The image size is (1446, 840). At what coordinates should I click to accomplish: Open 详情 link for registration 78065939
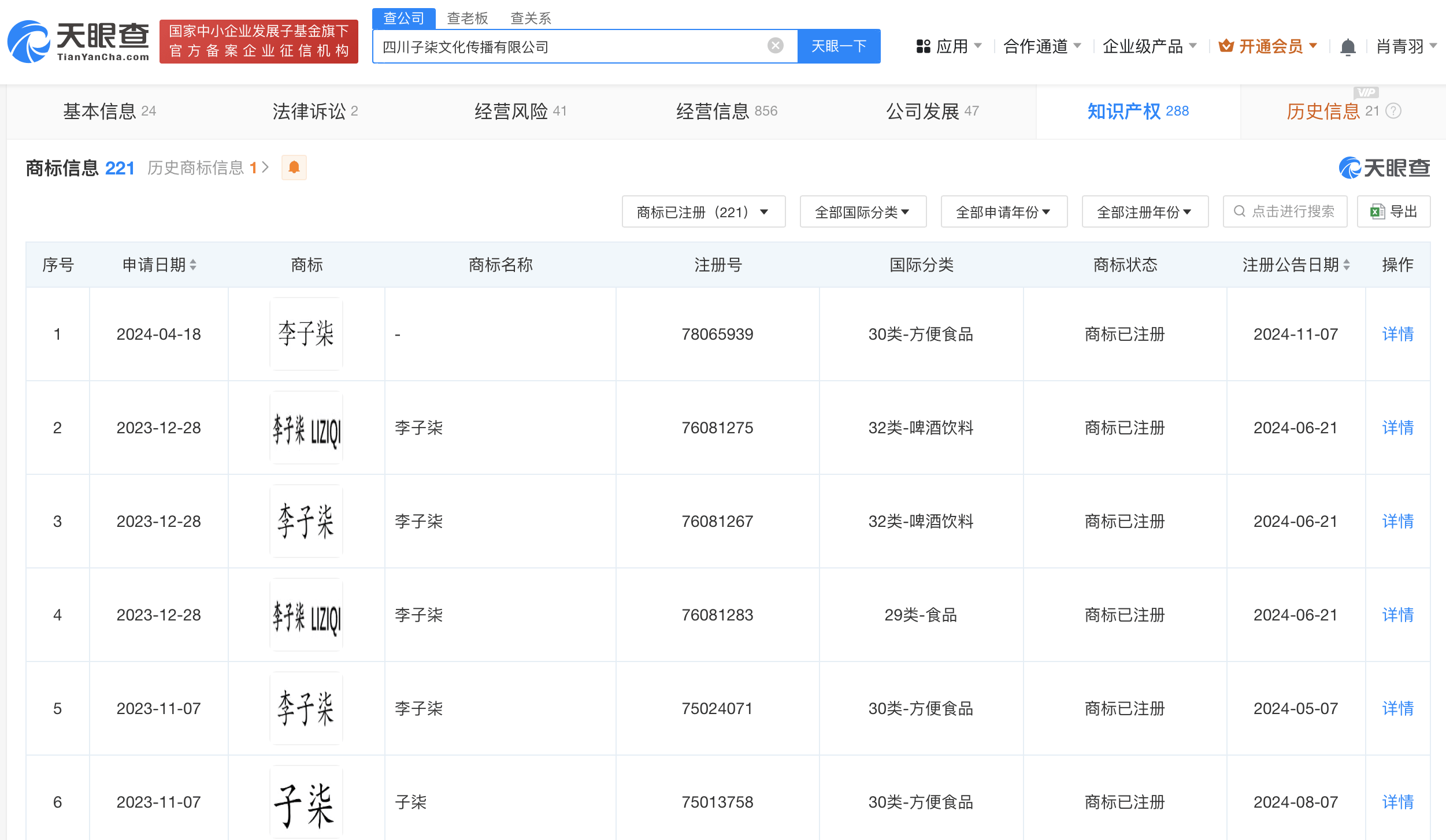tap(1397, 334)
